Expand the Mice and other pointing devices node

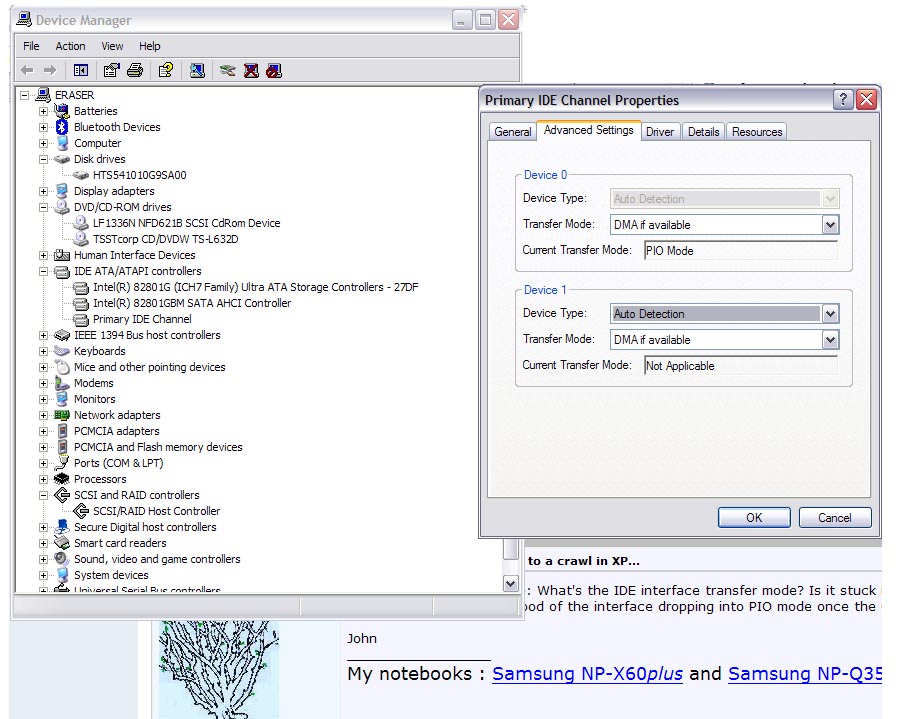[x=43, y=367]
